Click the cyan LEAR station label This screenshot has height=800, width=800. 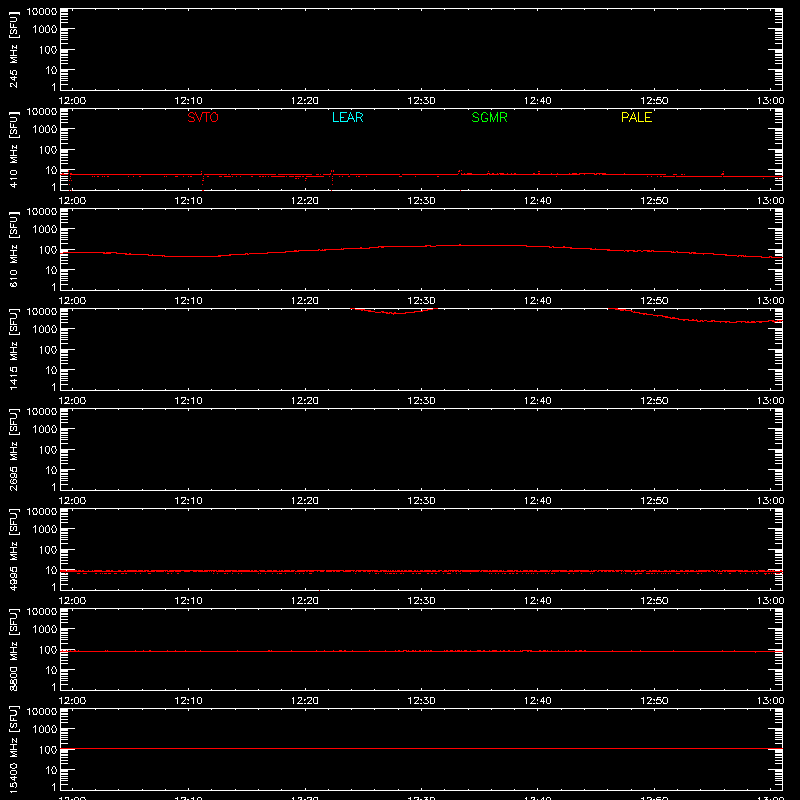click(x=347, y=117)
